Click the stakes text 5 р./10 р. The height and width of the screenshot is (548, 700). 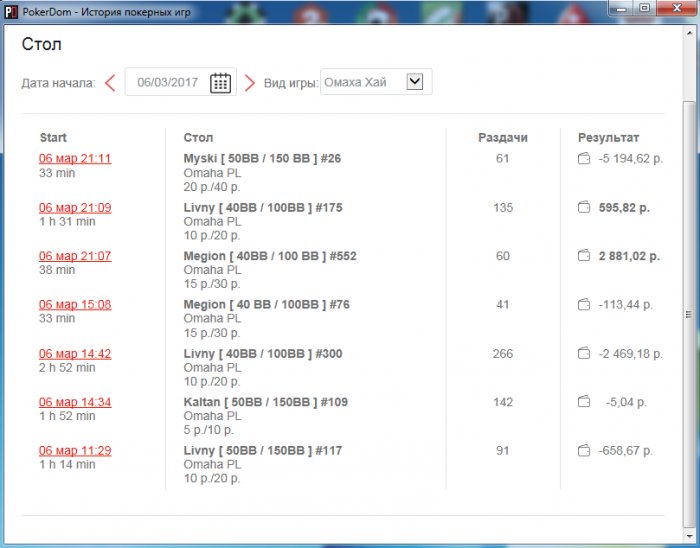click(208, 430)
